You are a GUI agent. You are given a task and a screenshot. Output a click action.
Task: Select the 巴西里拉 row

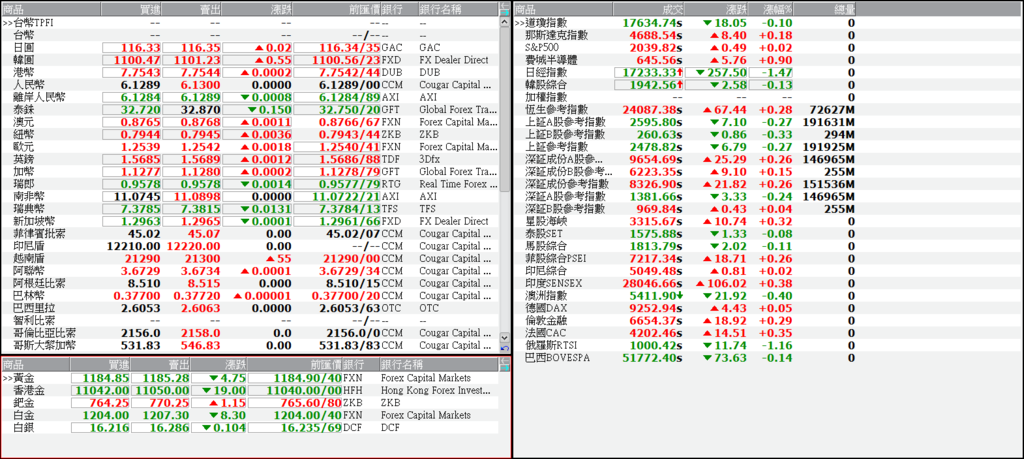click(250, 308)
